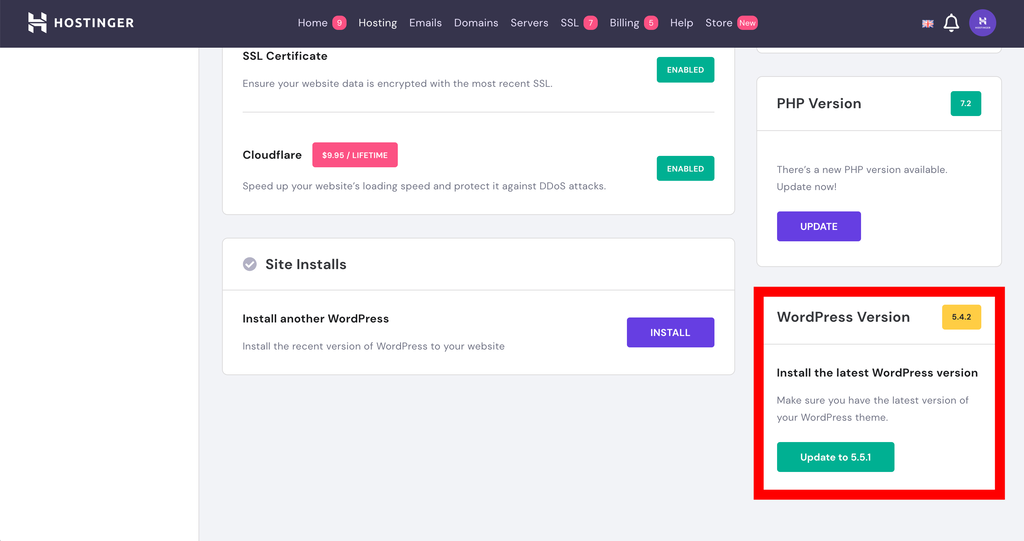The image size is (1024, 541).
Task: Click Update to 5.5.1 button
Action: click(835, 457)
